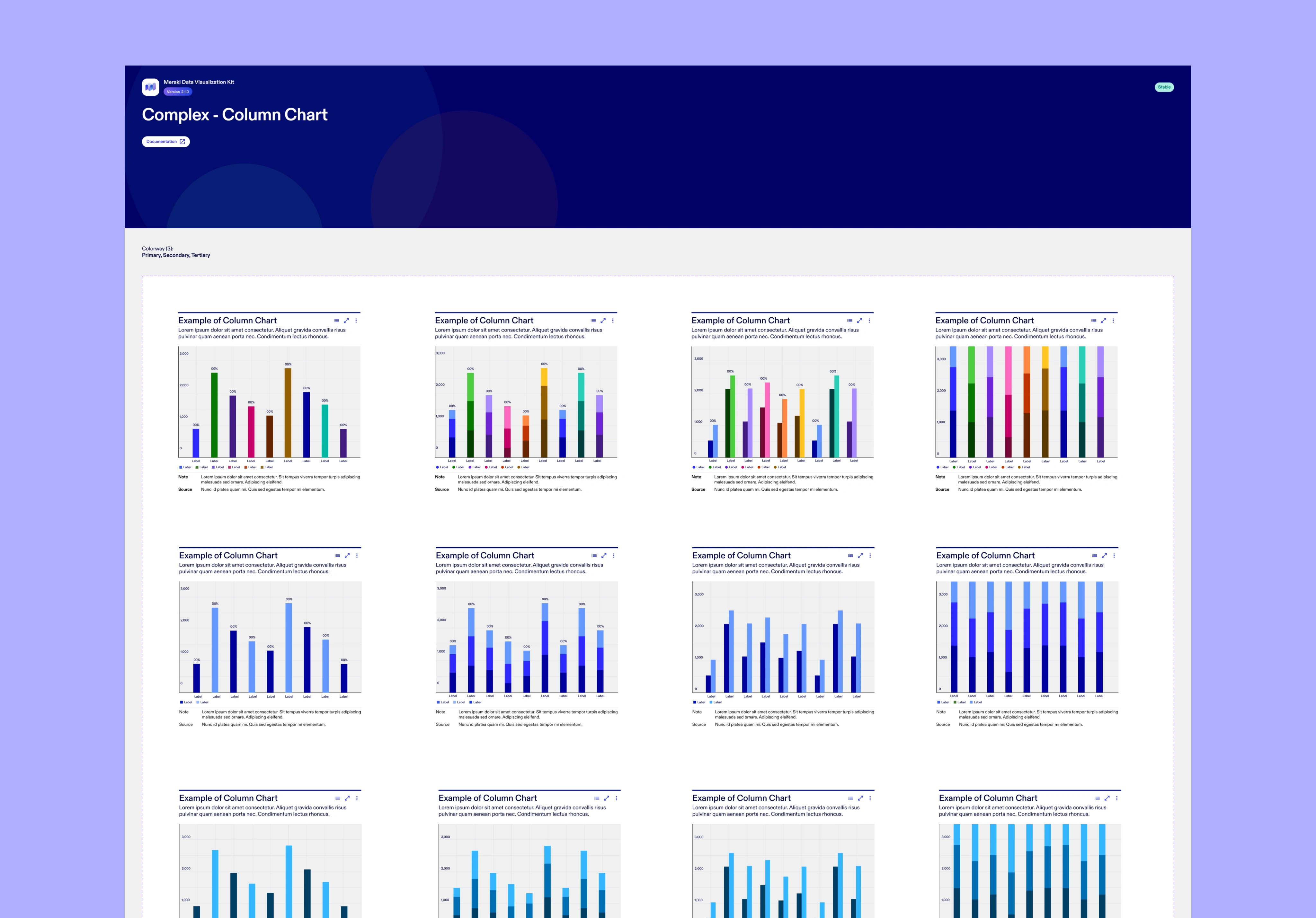Click the Version 2.1.0 badge
This screenshot has width=1316, height=918.
(x=178, y=92)
